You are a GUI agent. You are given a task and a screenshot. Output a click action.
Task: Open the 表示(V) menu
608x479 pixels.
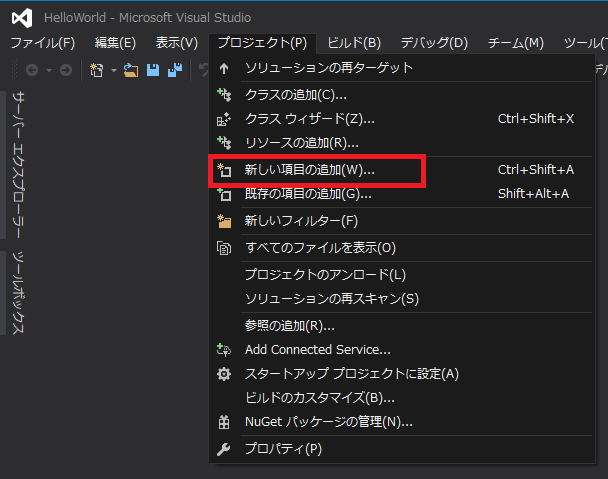(x=176, y=43)
